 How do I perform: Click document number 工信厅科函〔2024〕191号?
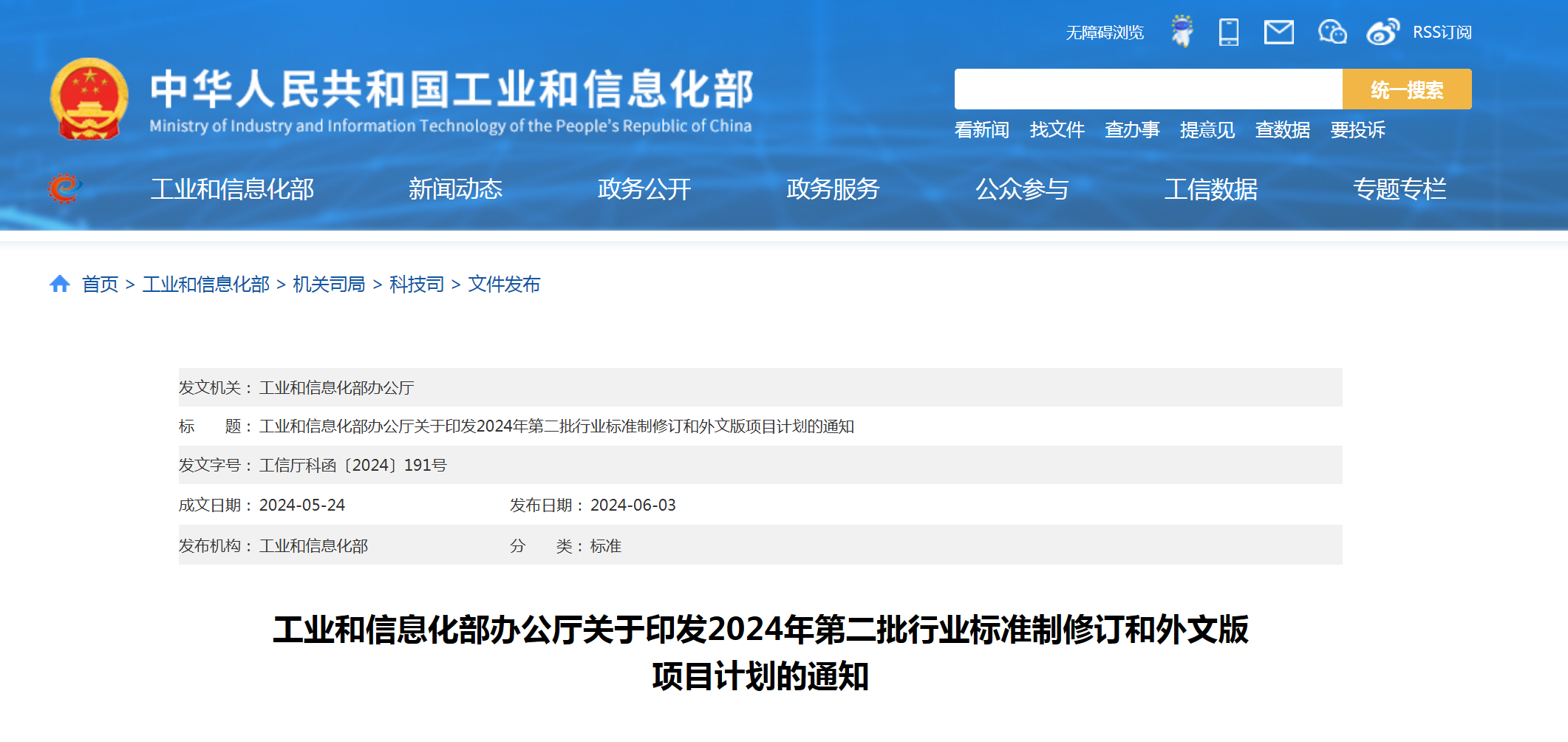click(x=352, y=466)
